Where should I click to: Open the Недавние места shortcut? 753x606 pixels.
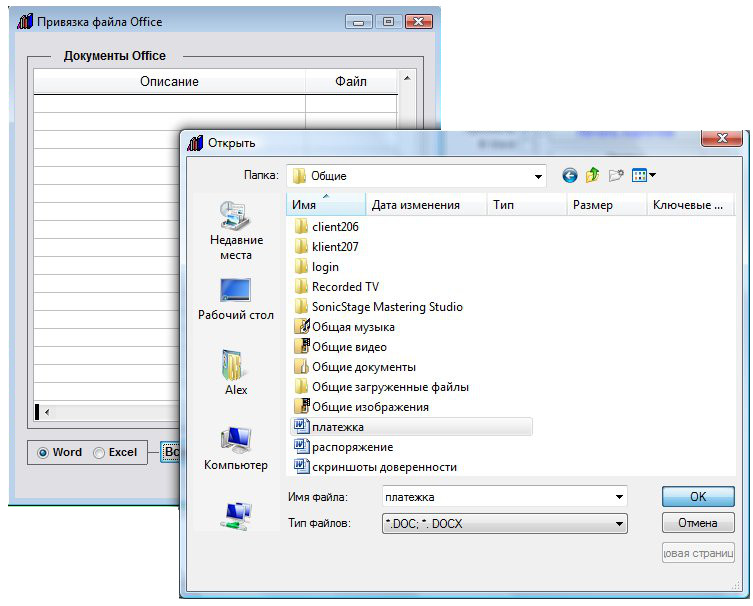[x=236, y=230]
